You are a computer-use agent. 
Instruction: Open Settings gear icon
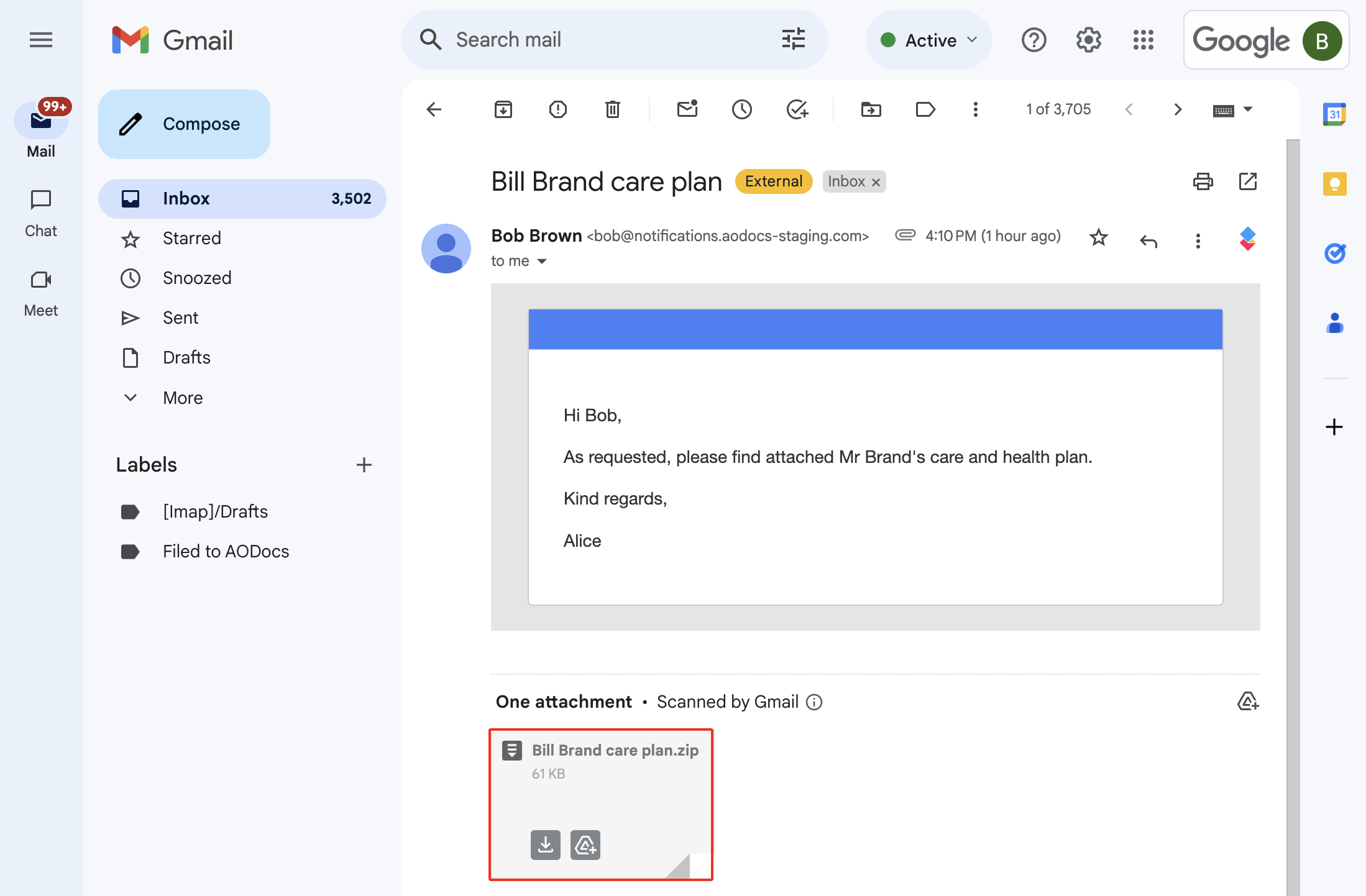coord(1089,40)
